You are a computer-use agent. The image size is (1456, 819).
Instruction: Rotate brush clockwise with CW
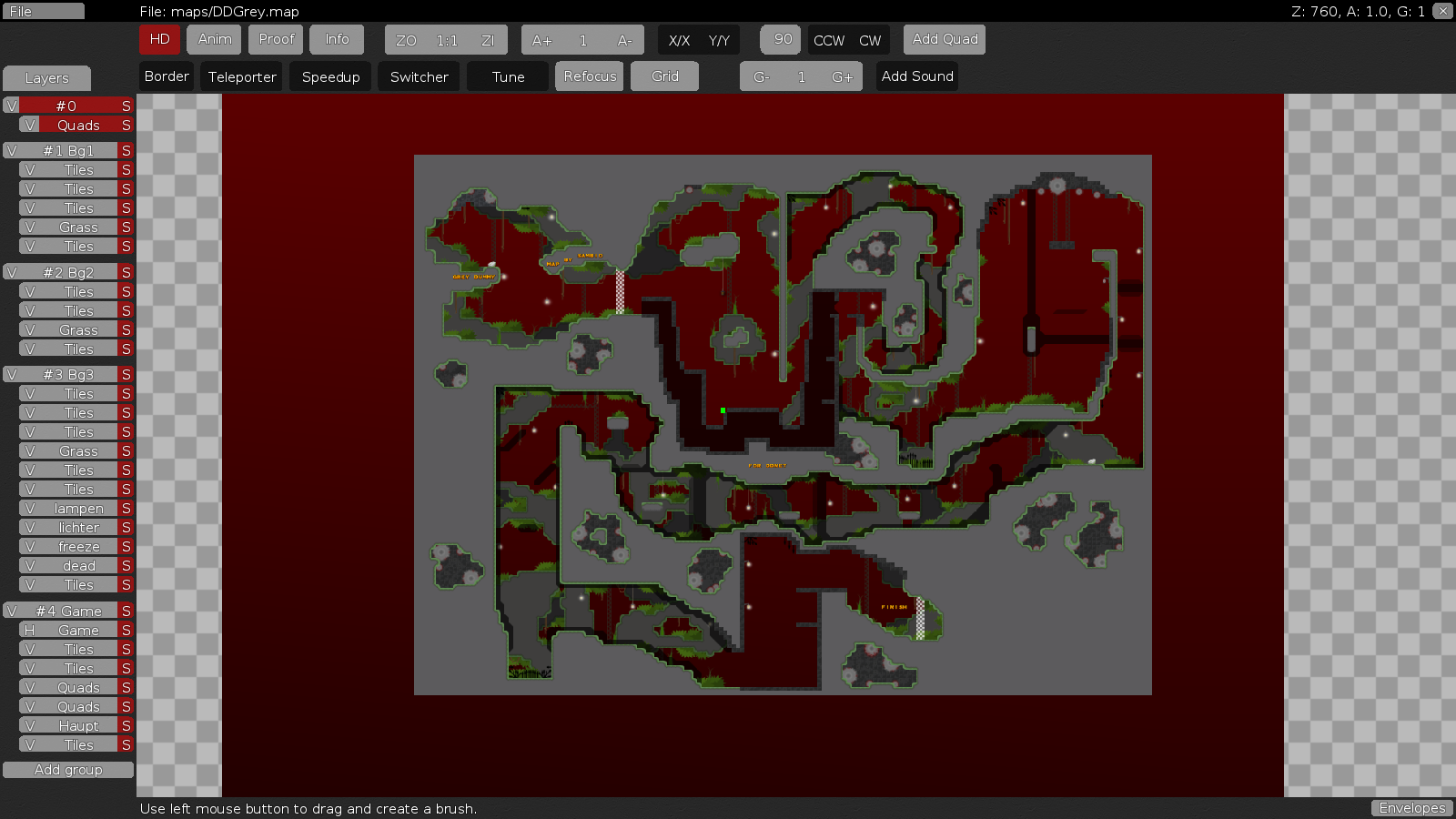(x=870, y=40)
